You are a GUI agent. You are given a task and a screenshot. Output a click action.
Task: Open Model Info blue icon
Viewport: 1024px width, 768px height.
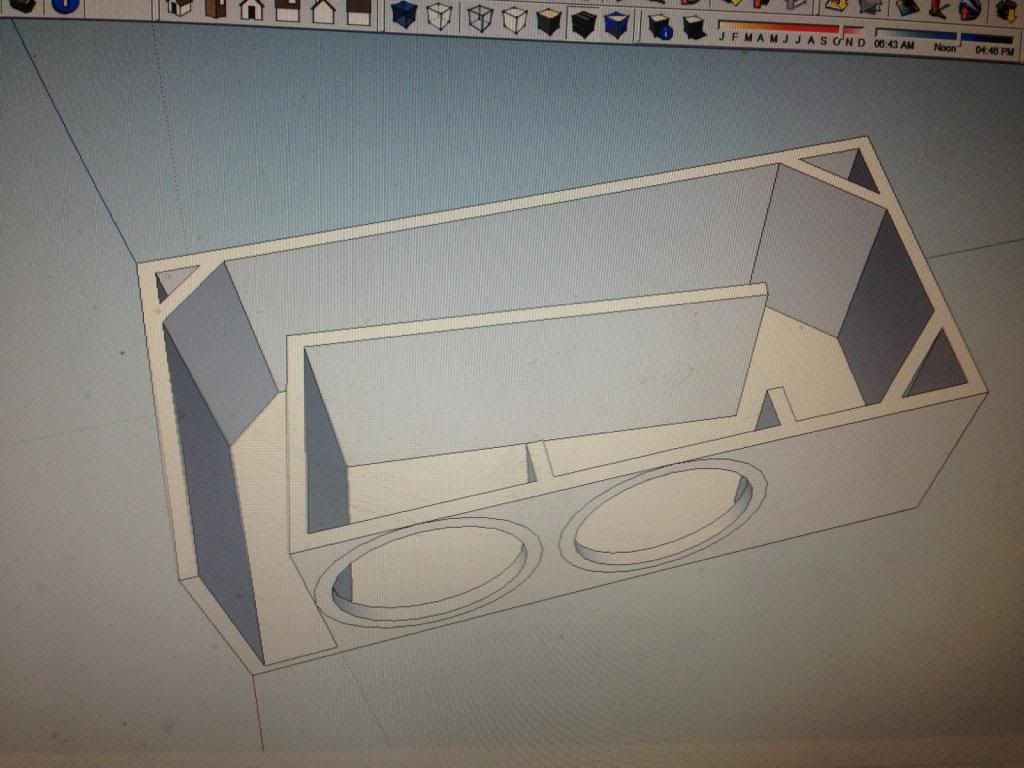pyautogui.click(x=65, y=4)
